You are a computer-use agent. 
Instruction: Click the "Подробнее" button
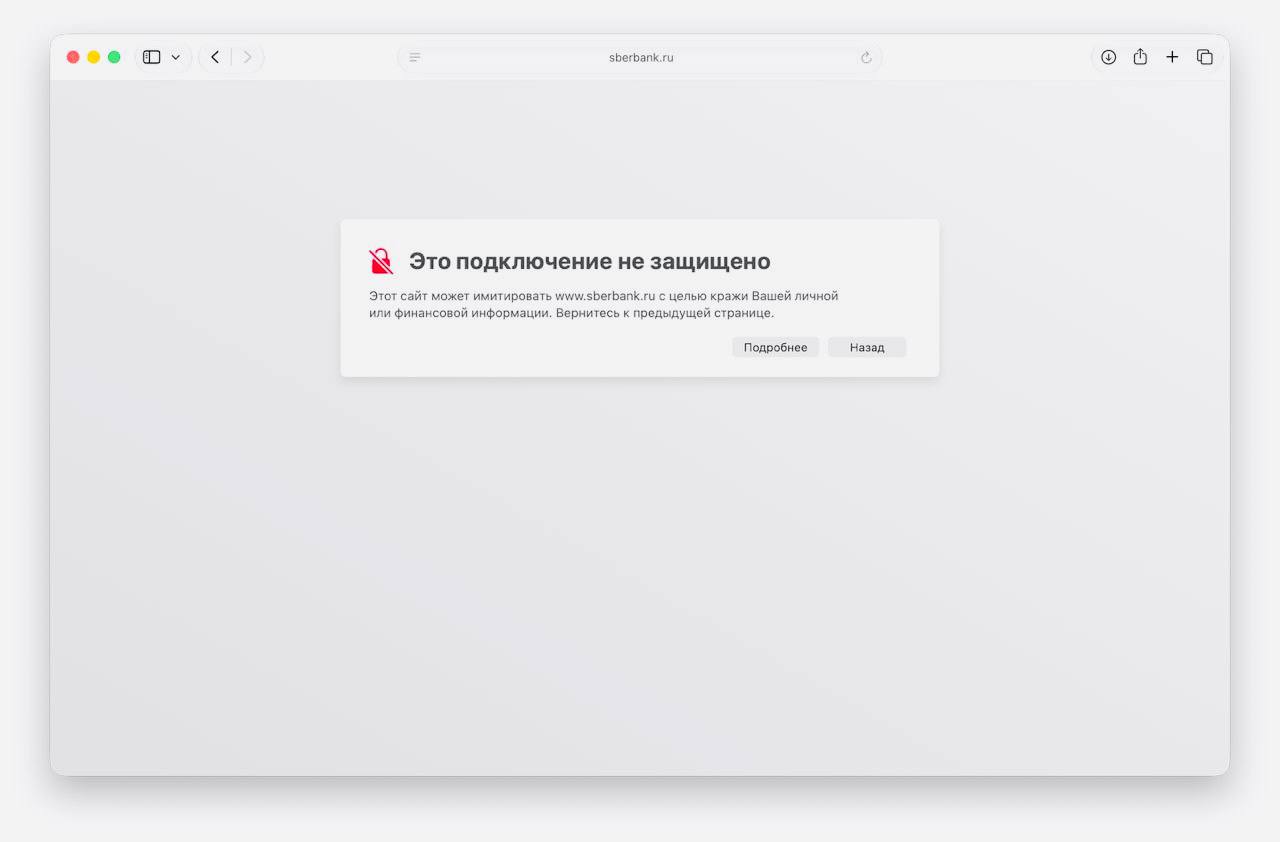point(775,347)
